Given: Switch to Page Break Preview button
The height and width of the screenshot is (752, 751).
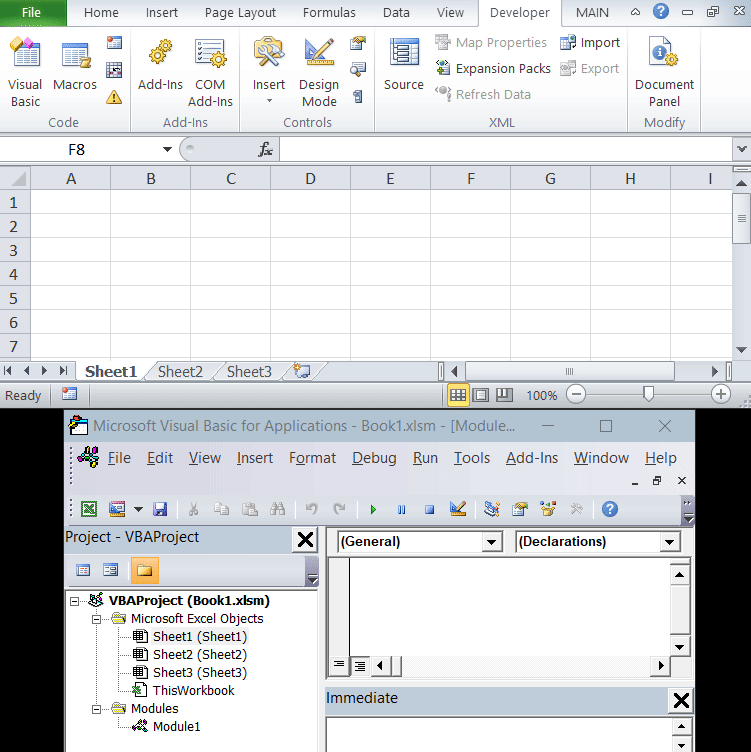Looking at the screenshot, I should 504,395.
